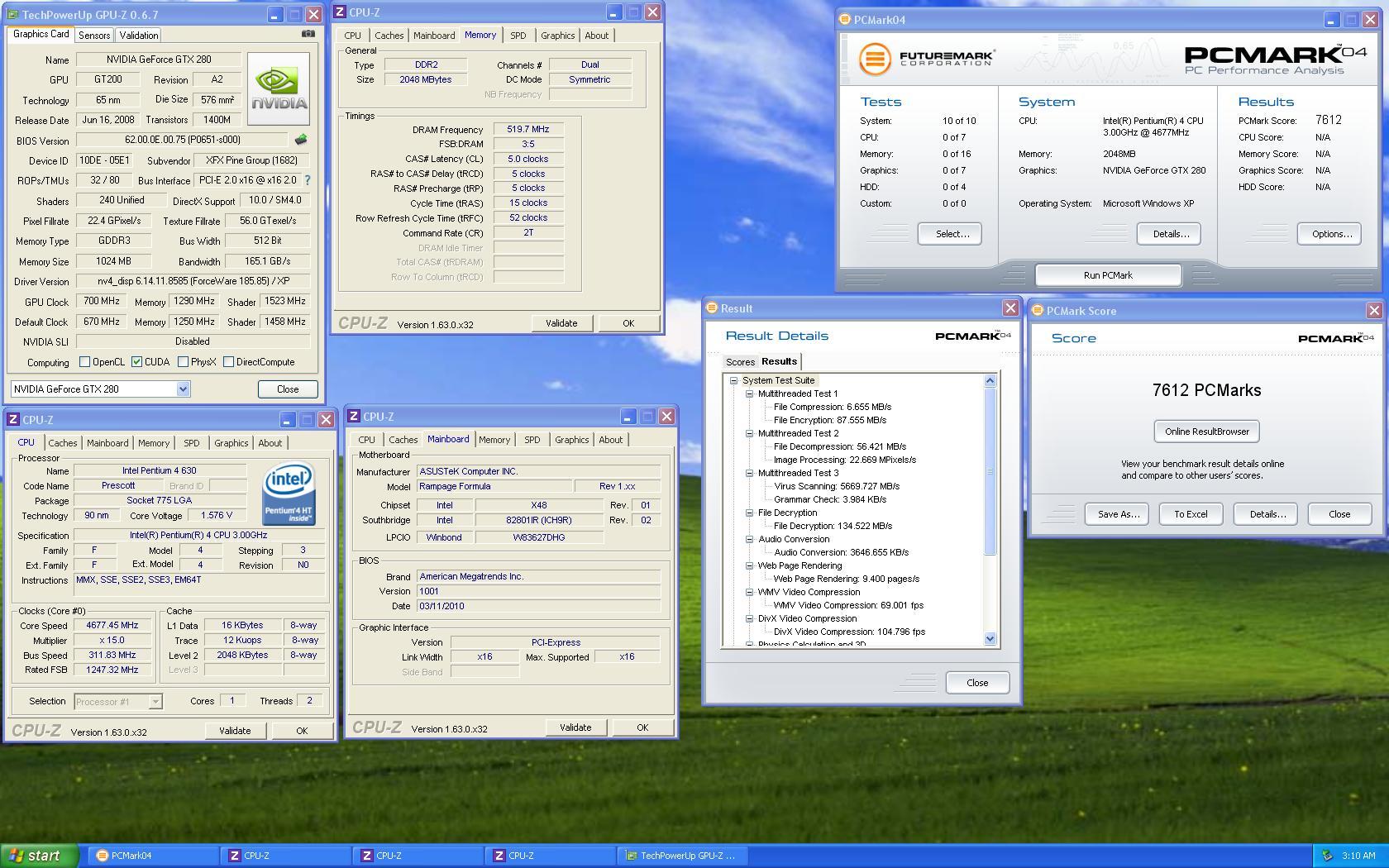The height and width of the screenshot is (868, 1389).
Task: Open the Sensors tab in GPU-Z
Action: 94,36
